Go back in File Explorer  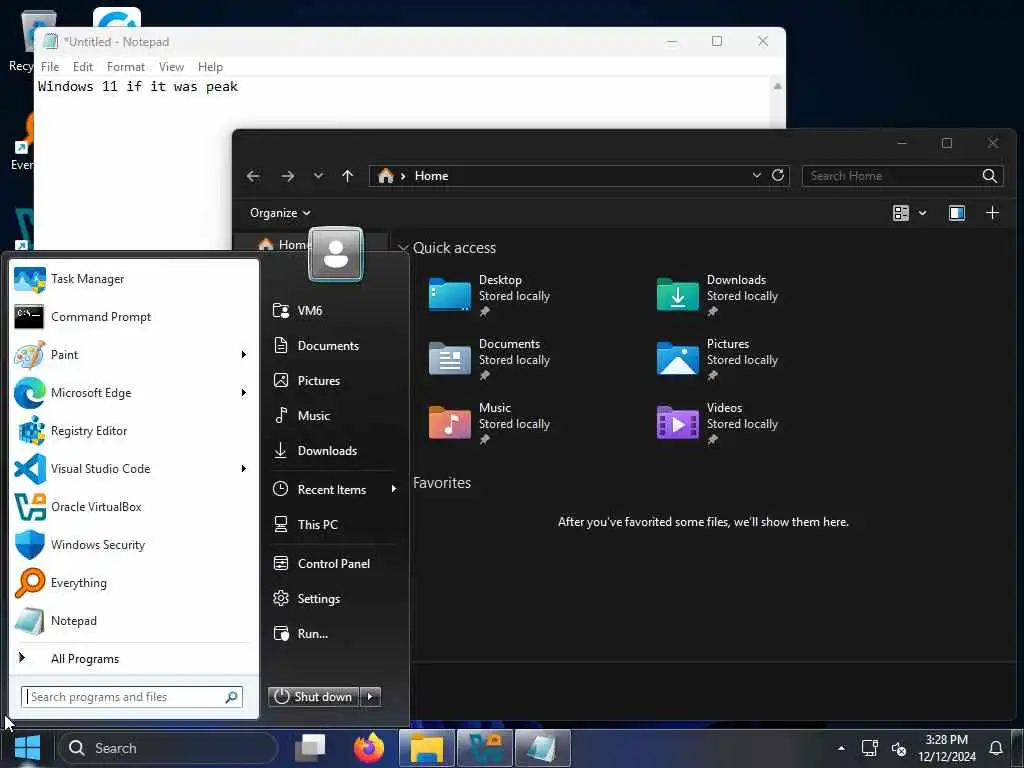(x=253, y=176)
